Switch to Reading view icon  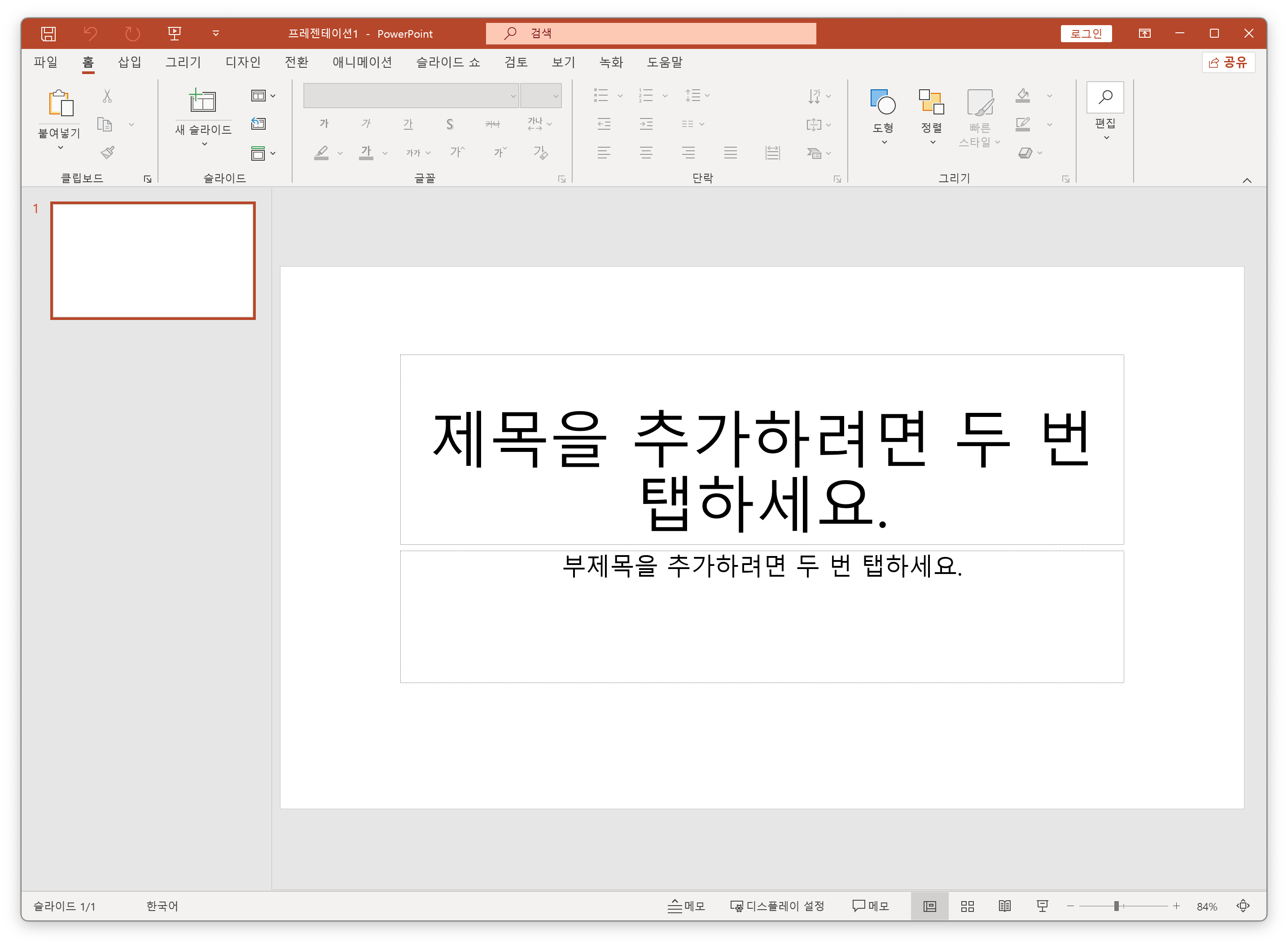coord(1004,906)
